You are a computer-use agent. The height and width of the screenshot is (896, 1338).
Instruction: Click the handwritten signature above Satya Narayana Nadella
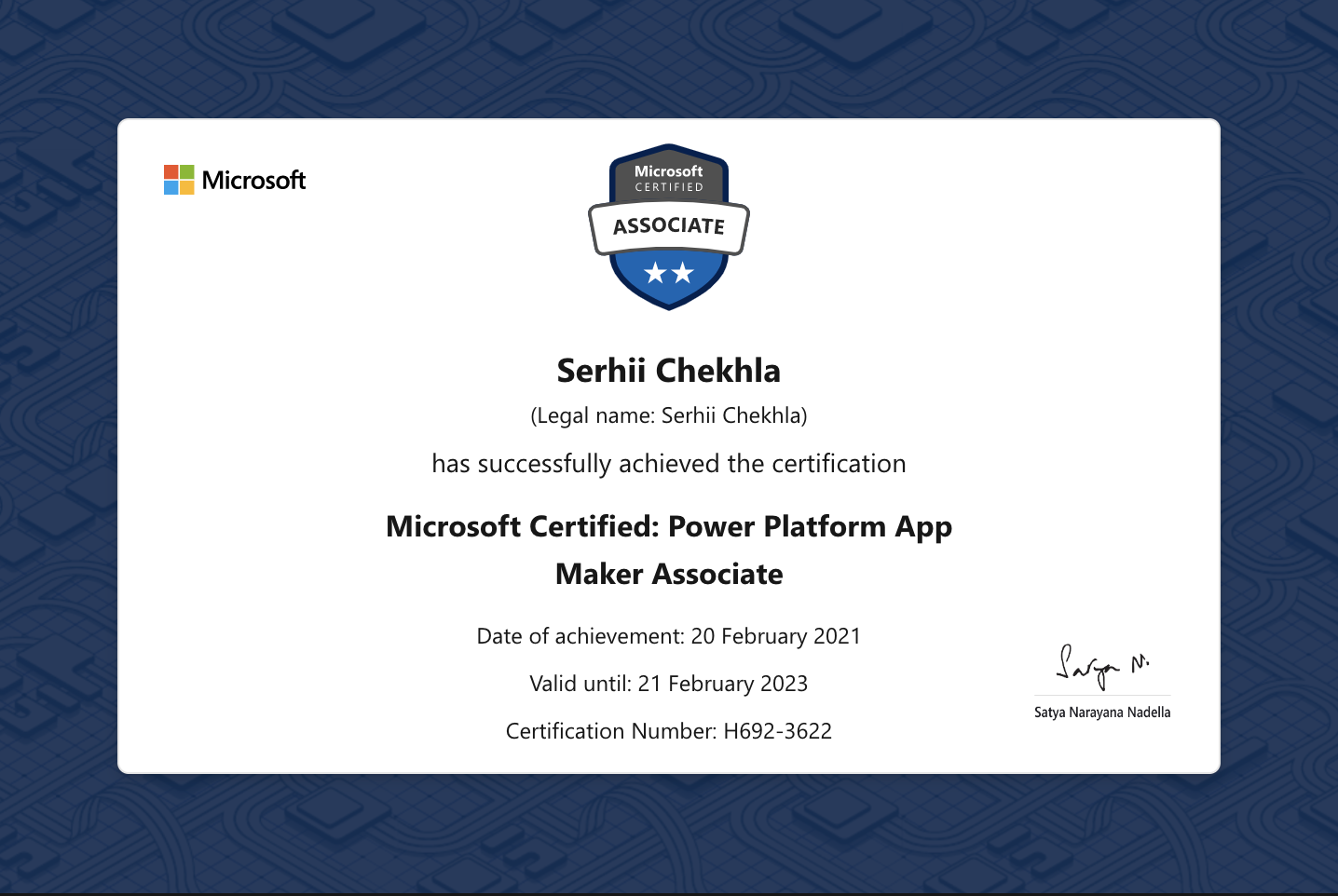click(1102, 665)
